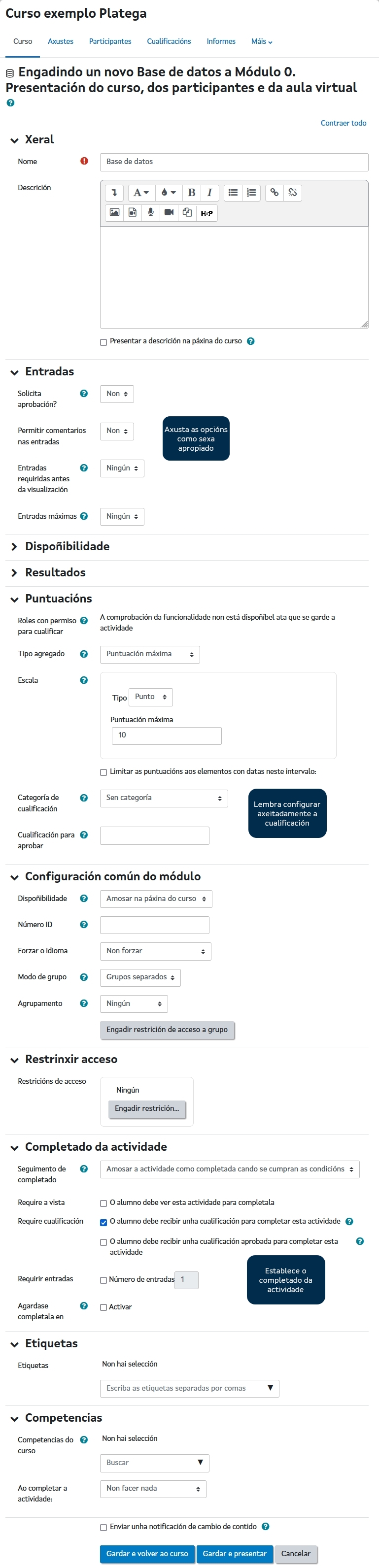
Task: Click the Contraer todo link
Action: pos(343,123)
